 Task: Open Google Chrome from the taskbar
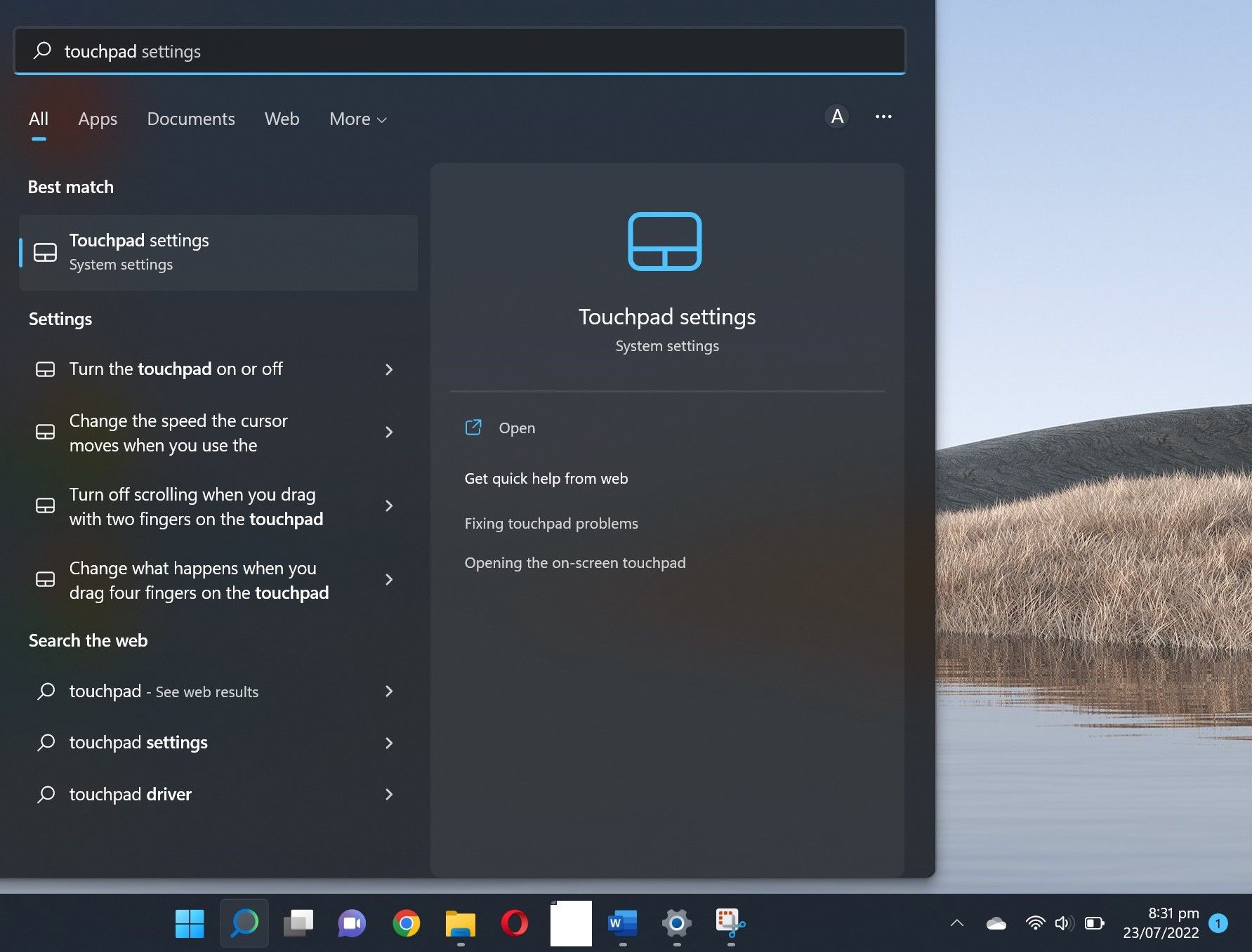[x=407, y=923]
